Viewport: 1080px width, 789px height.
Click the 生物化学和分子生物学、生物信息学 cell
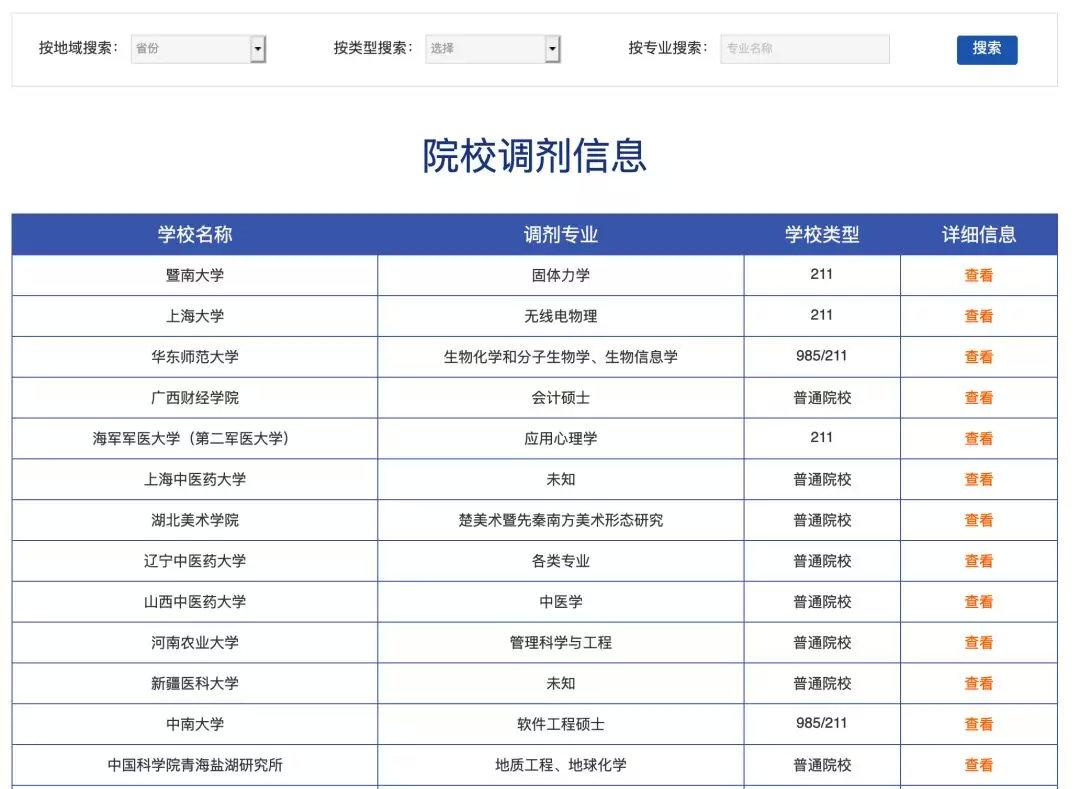[561, 357]
